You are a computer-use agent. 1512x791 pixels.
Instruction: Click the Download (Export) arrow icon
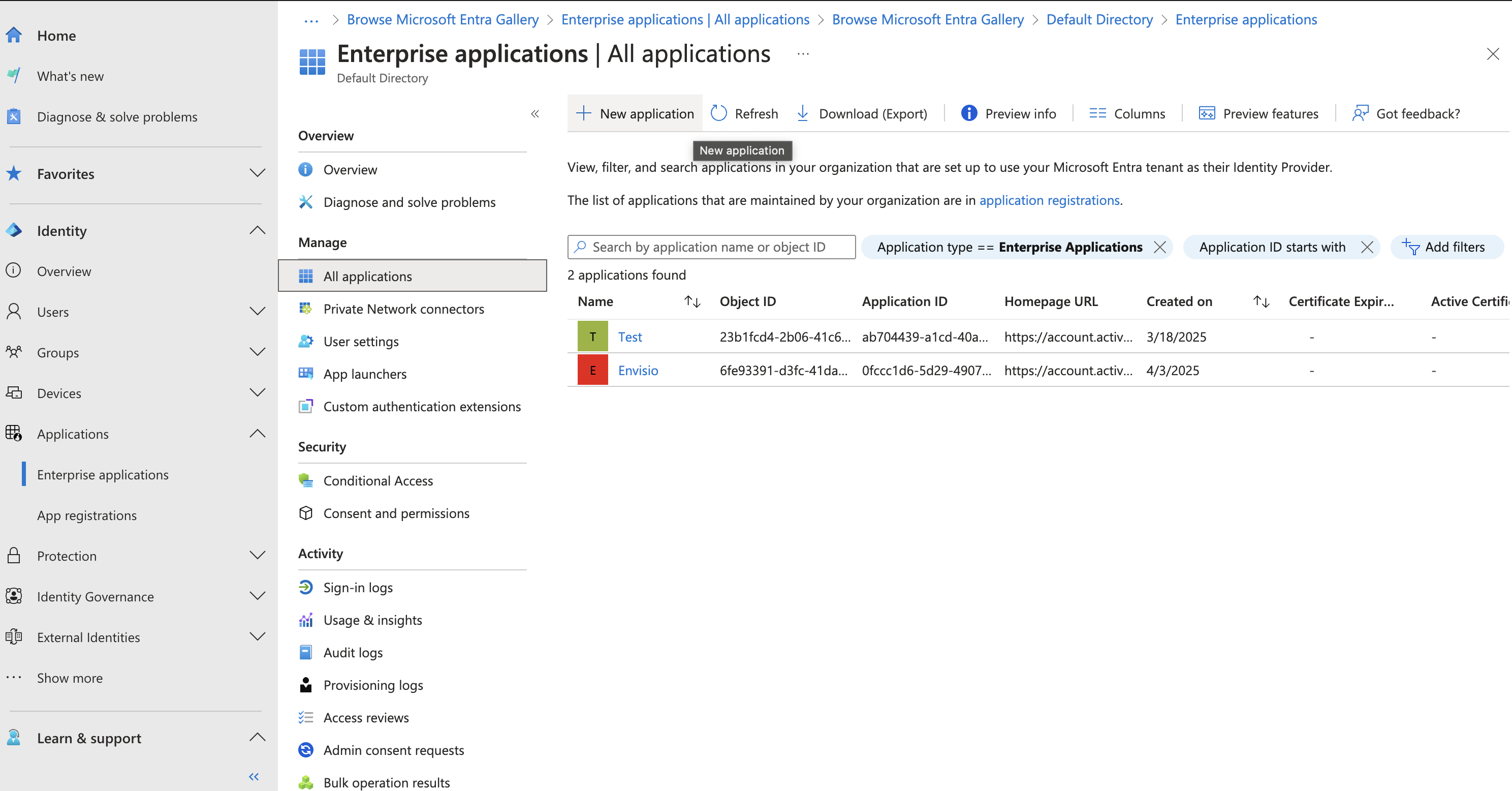point(802,113)
